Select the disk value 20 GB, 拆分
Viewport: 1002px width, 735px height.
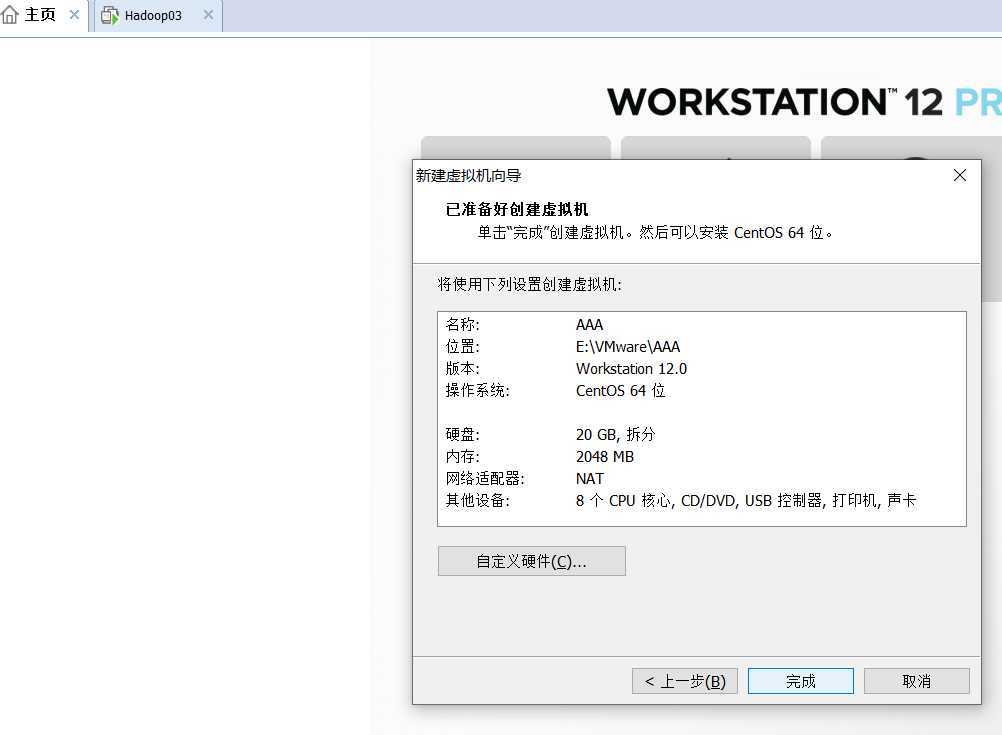tap(615, 435)
